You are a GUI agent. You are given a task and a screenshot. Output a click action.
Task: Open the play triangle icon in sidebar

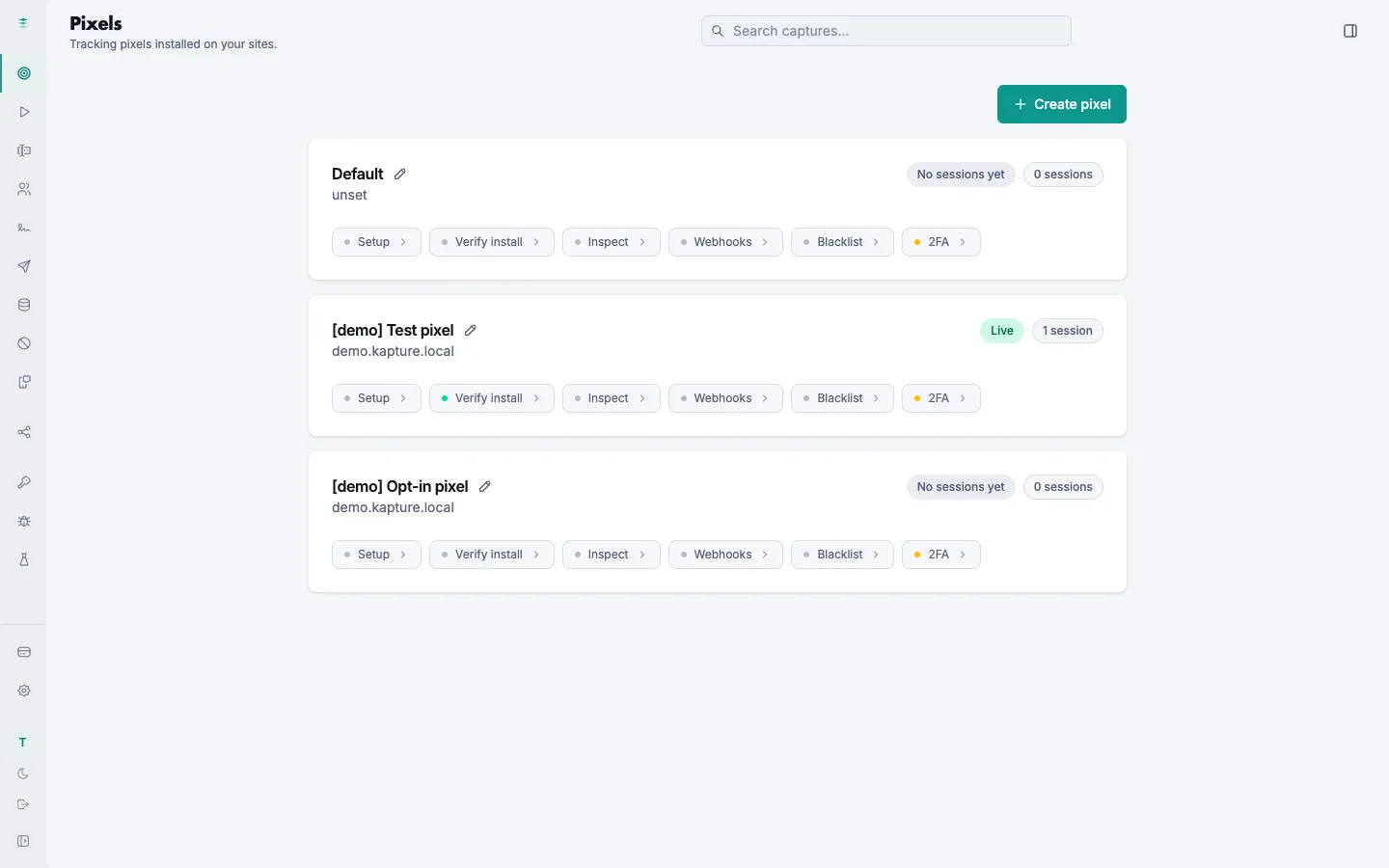24,112
